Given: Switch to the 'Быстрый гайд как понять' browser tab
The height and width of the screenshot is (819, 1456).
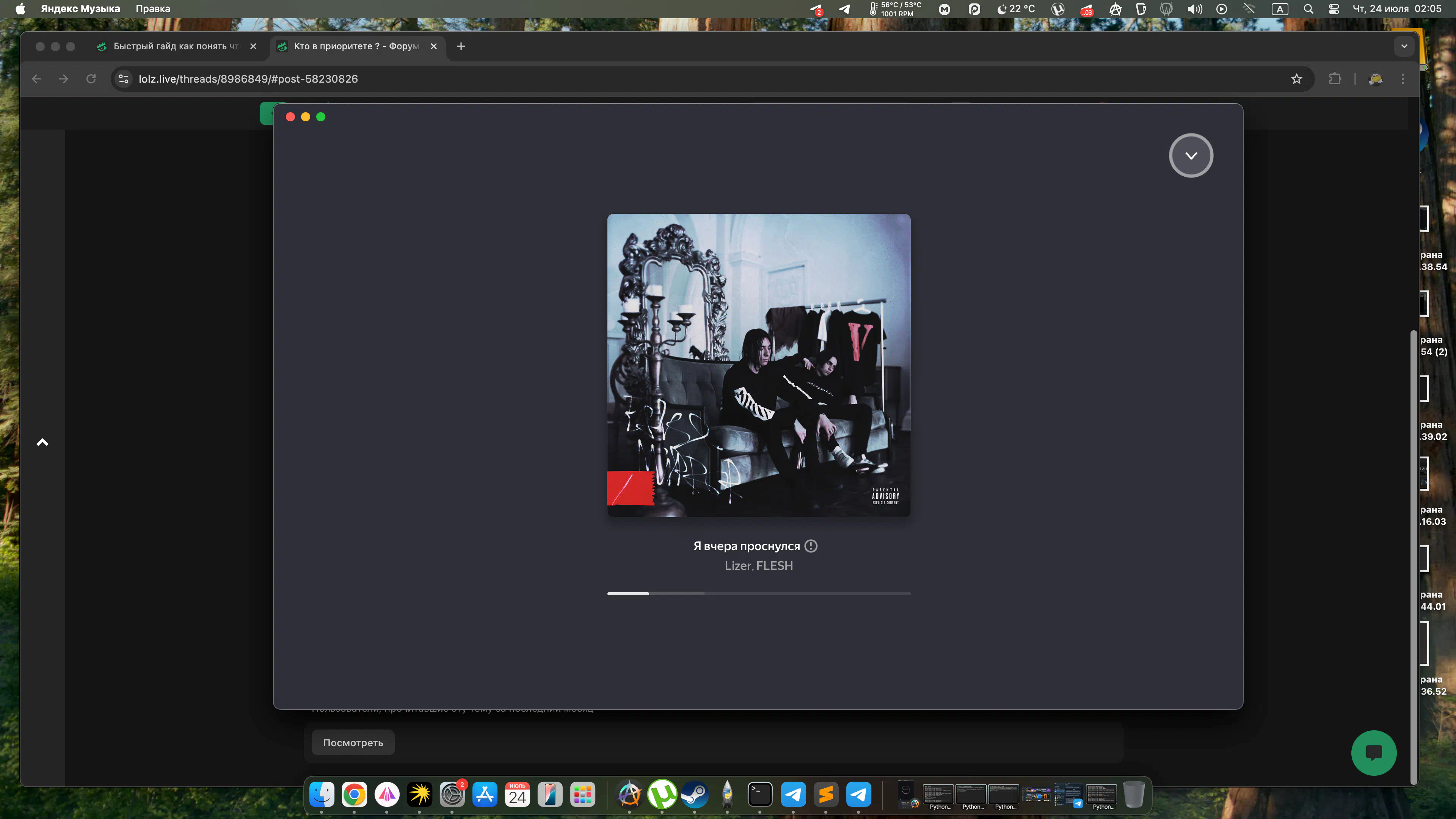Looking at the screenshot, I should [176, 46].
